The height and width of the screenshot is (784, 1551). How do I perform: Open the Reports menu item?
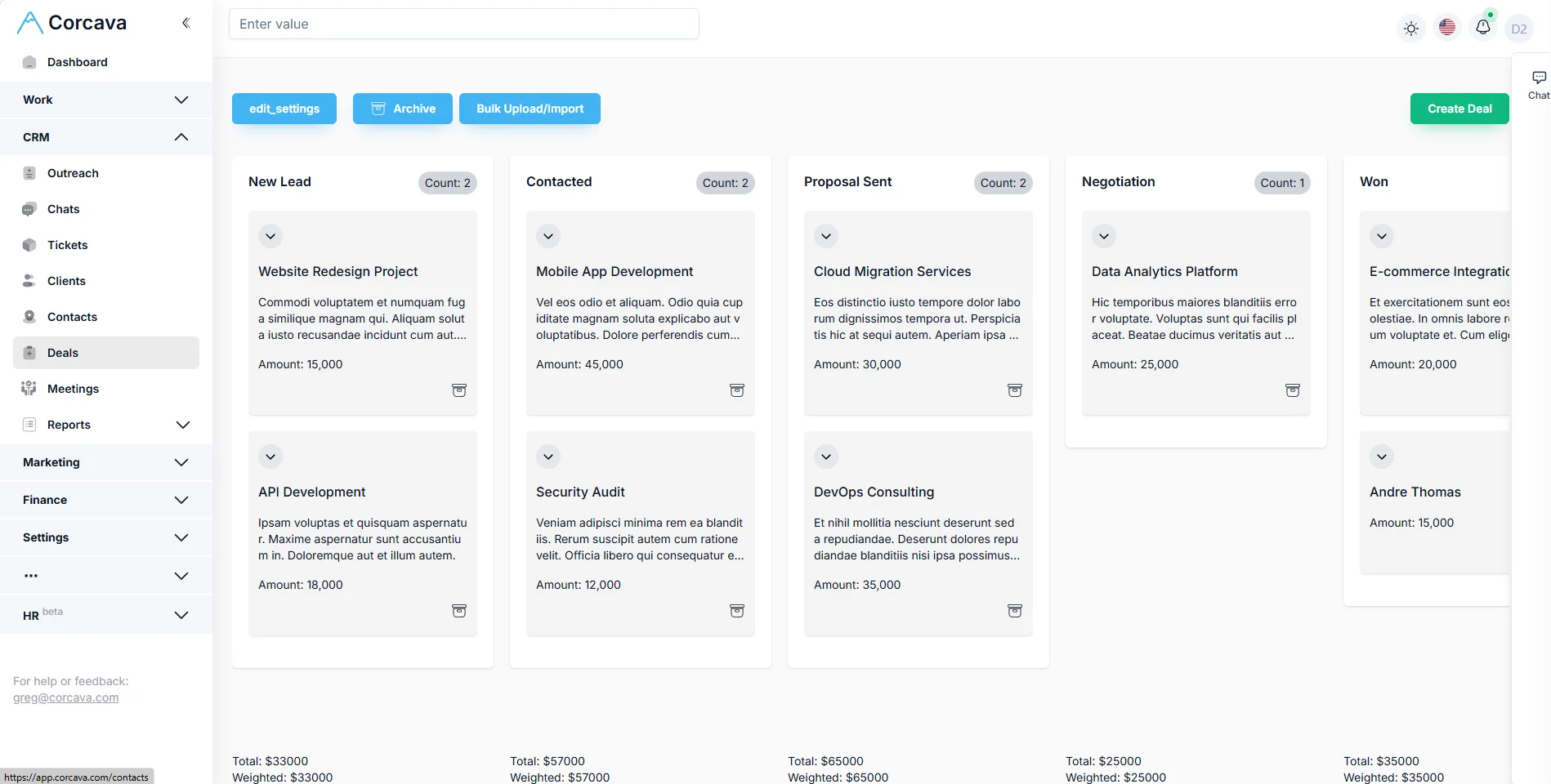[68, 425]
